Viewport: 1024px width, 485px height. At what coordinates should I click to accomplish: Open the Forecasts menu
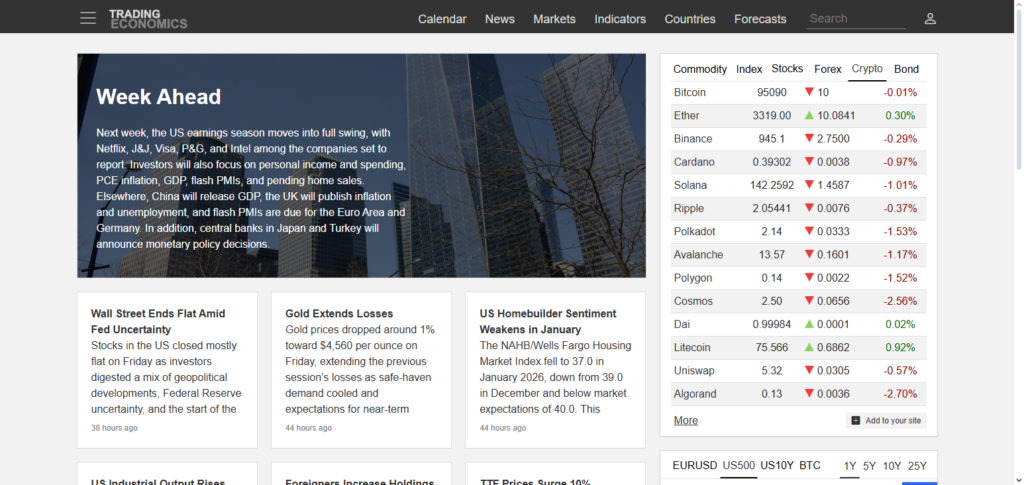[760, 19]
